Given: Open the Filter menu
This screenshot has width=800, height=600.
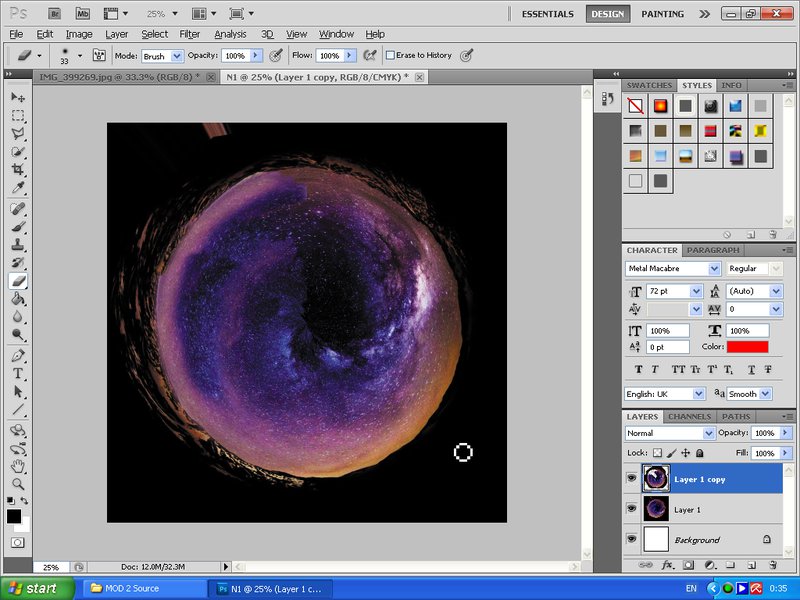Looking at the screenshot, I should click(x=189, y=34).
